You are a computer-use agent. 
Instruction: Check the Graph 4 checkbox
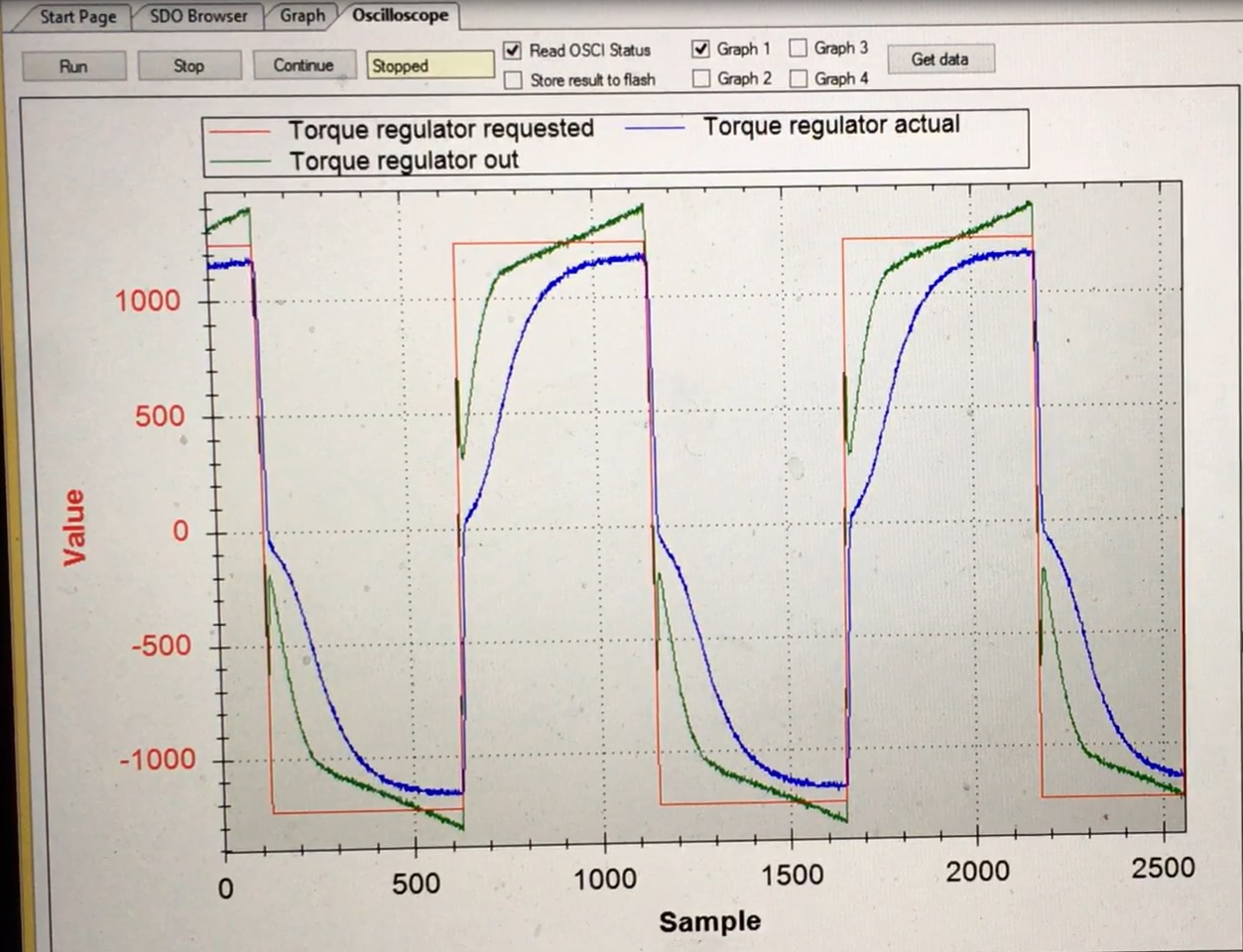[799, 78]
